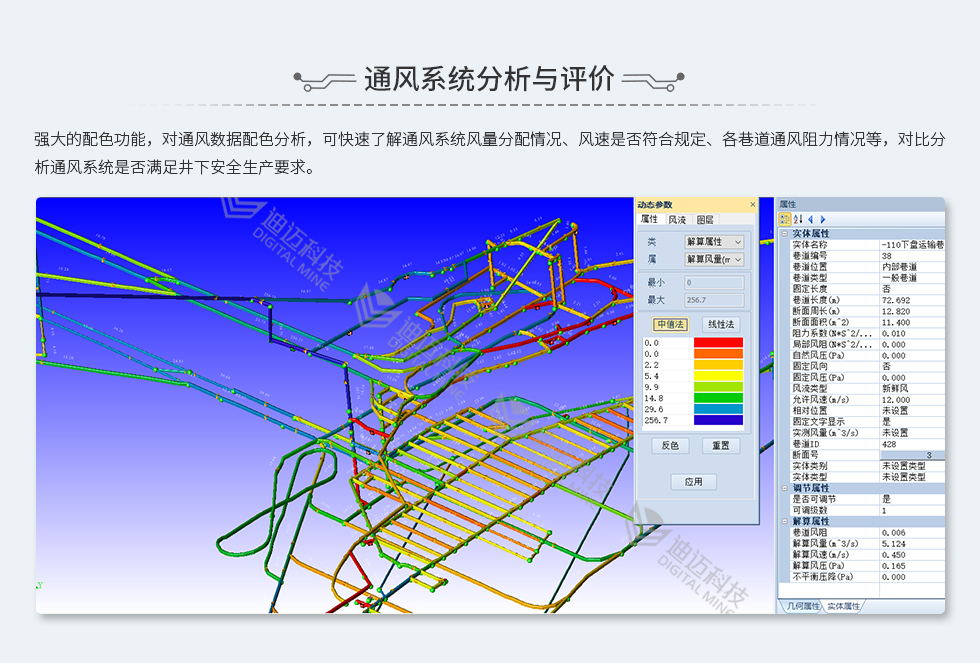Screen dimensions: 980x663
Task: Switch to the 图层 tab
Action: click(x=705, y=219)
